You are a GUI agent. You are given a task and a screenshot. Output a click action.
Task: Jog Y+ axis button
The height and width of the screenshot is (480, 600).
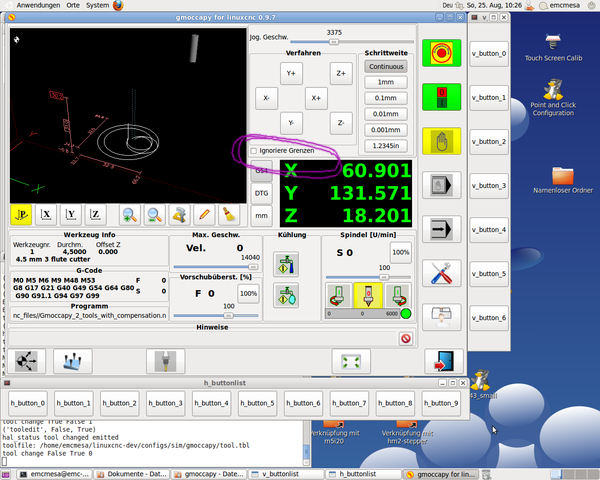(x=291, y=73)
